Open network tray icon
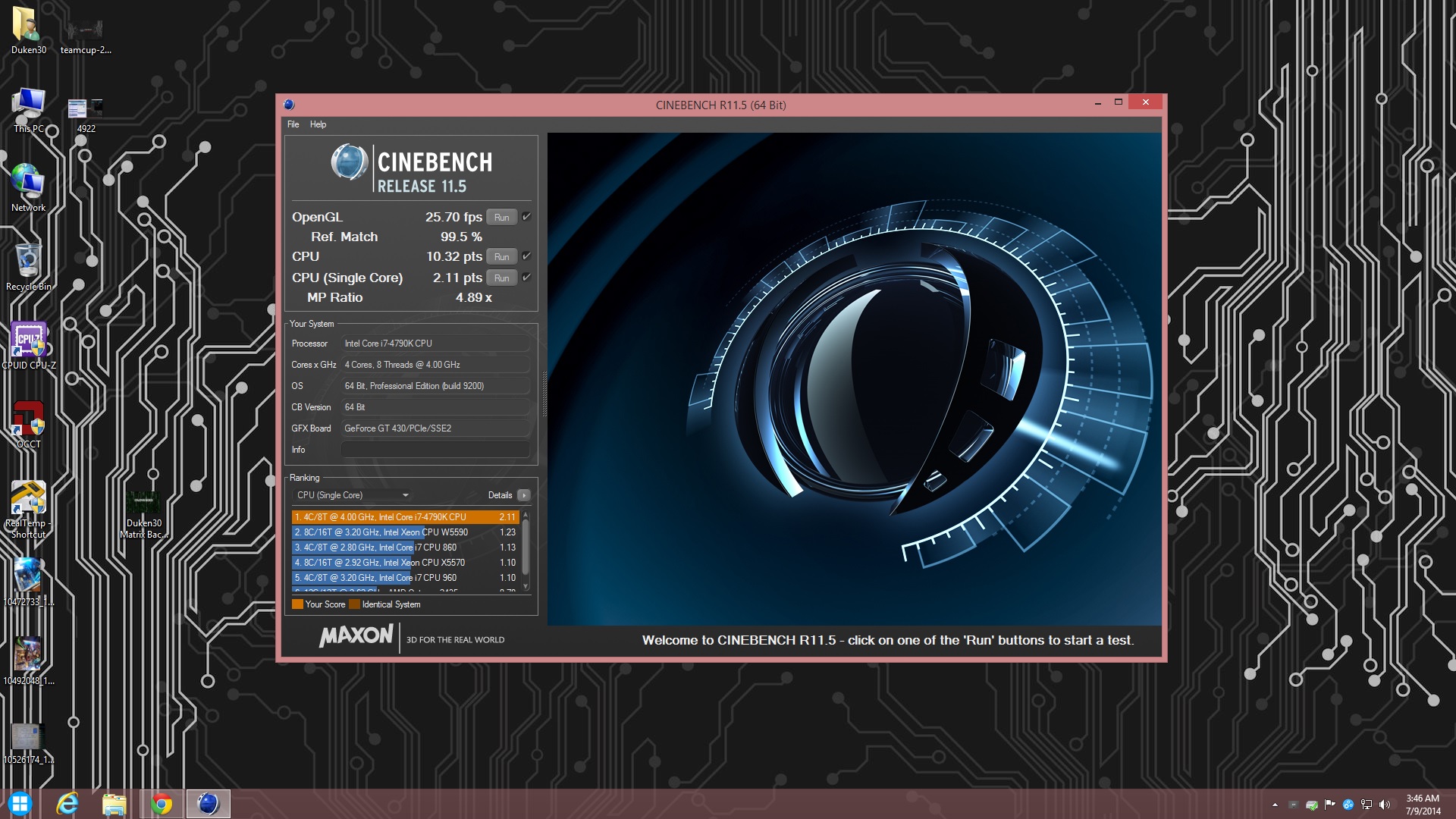Viewport: 1456px width, 819px height. tap(1367, 805)
